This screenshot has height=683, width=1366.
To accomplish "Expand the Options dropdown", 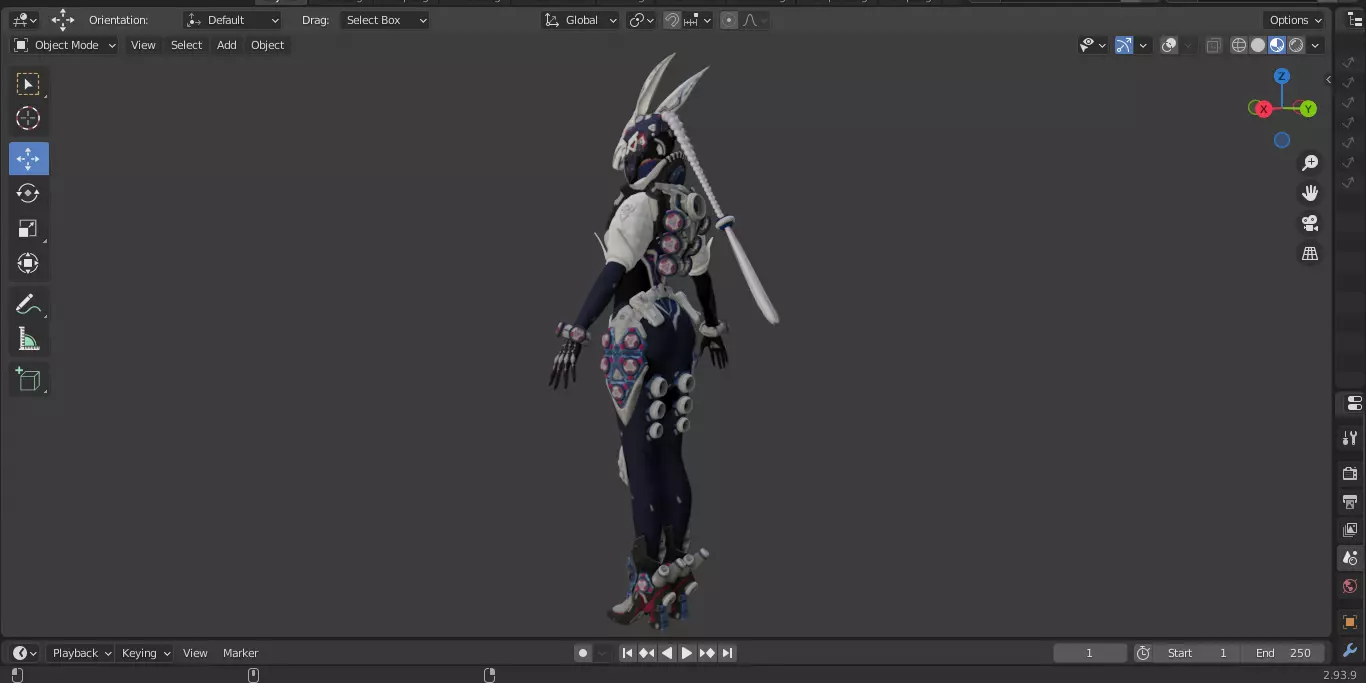I will 1295,20.
